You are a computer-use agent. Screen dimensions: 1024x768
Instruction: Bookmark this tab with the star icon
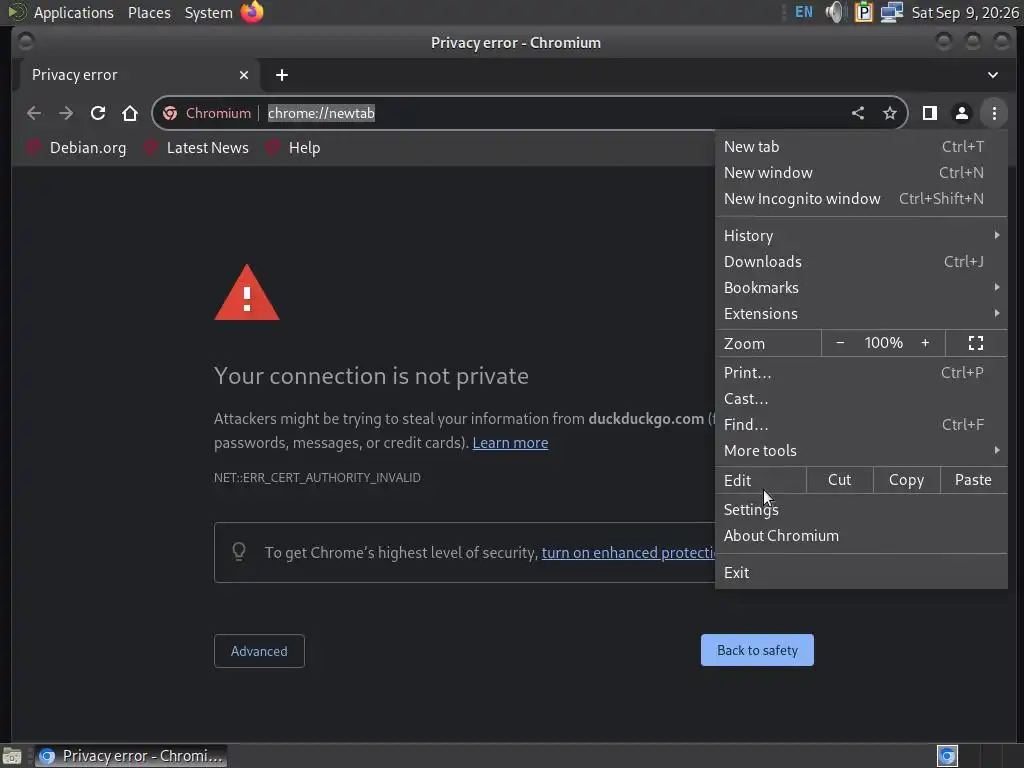[889, 113]
